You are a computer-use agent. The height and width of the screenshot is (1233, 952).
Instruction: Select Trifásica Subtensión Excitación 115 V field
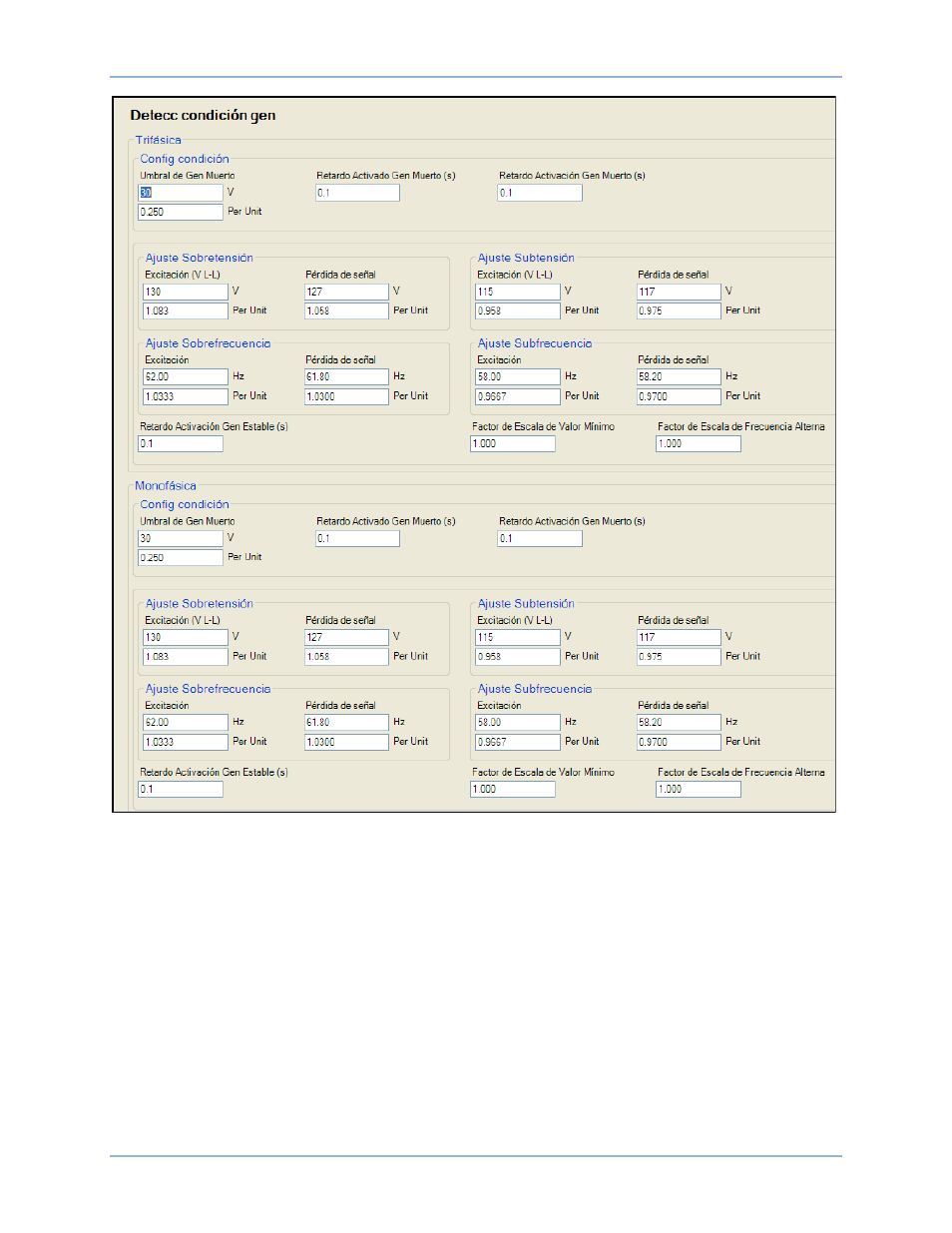pos(518,292)
